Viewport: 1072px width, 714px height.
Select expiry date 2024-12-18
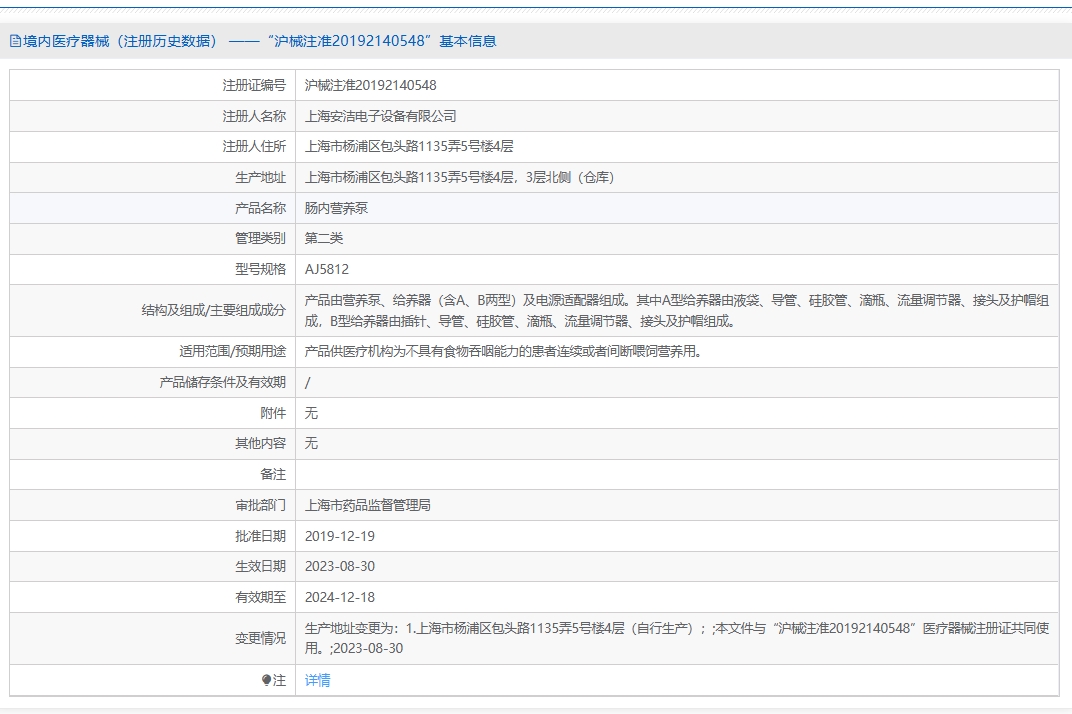[x=340, y=597]
